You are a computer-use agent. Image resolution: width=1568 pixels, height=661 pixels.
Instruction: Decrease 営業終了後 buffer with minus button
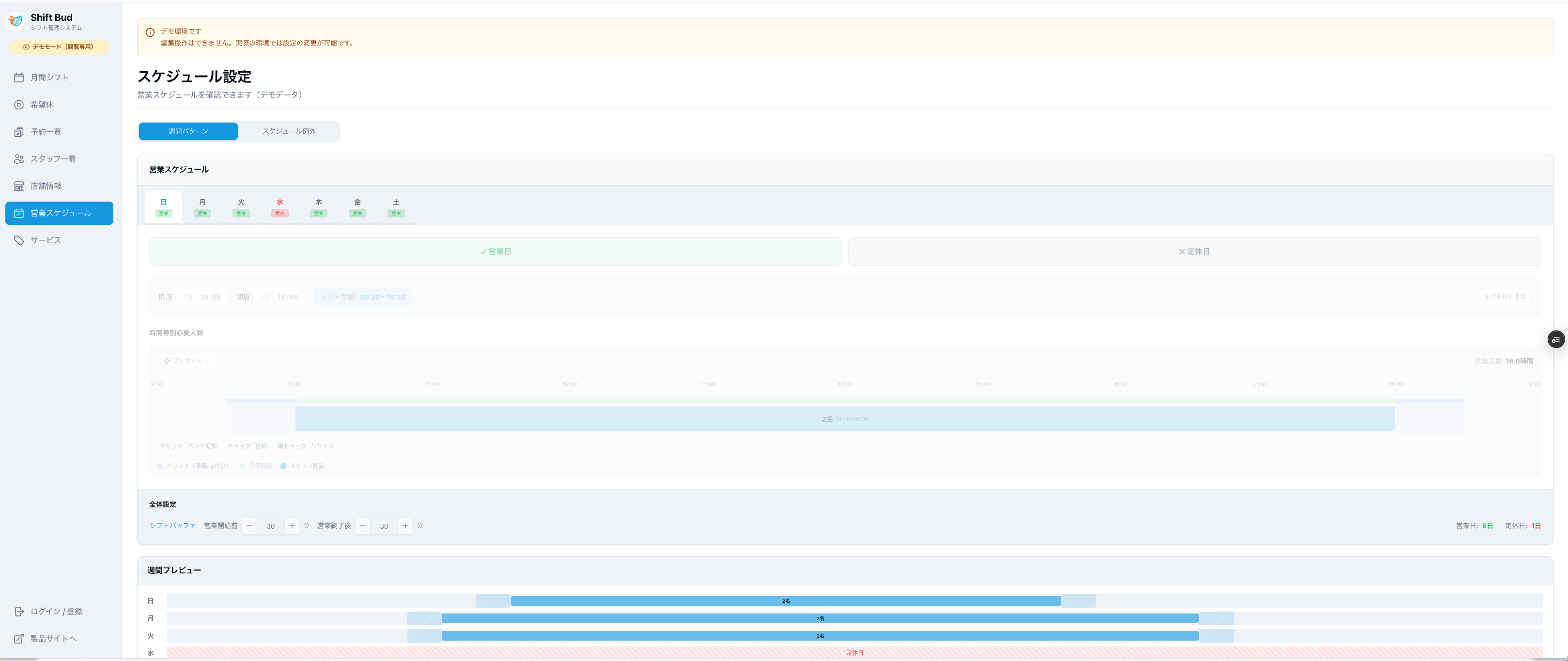coord(363,526)
